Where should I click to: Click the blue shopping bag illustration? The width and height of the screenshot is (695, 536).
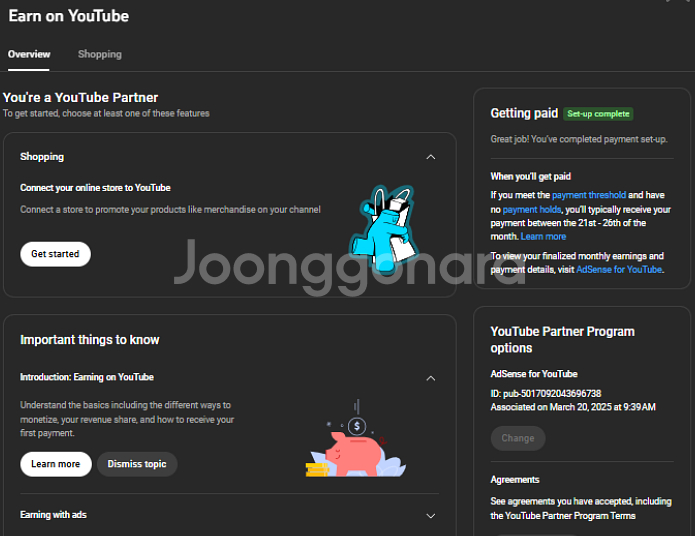384,228
